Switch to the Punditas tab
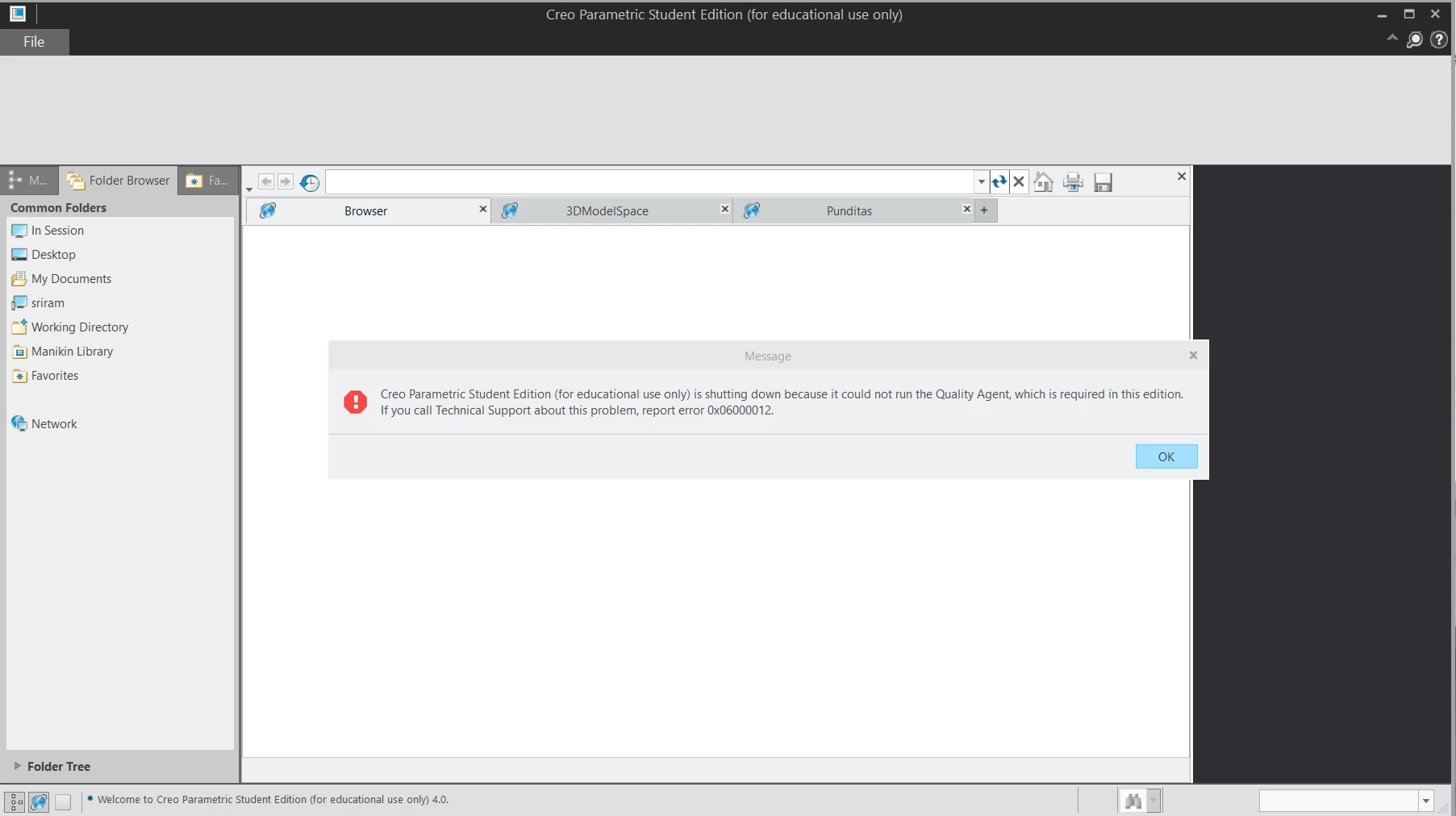 click(x=849, y=210)
